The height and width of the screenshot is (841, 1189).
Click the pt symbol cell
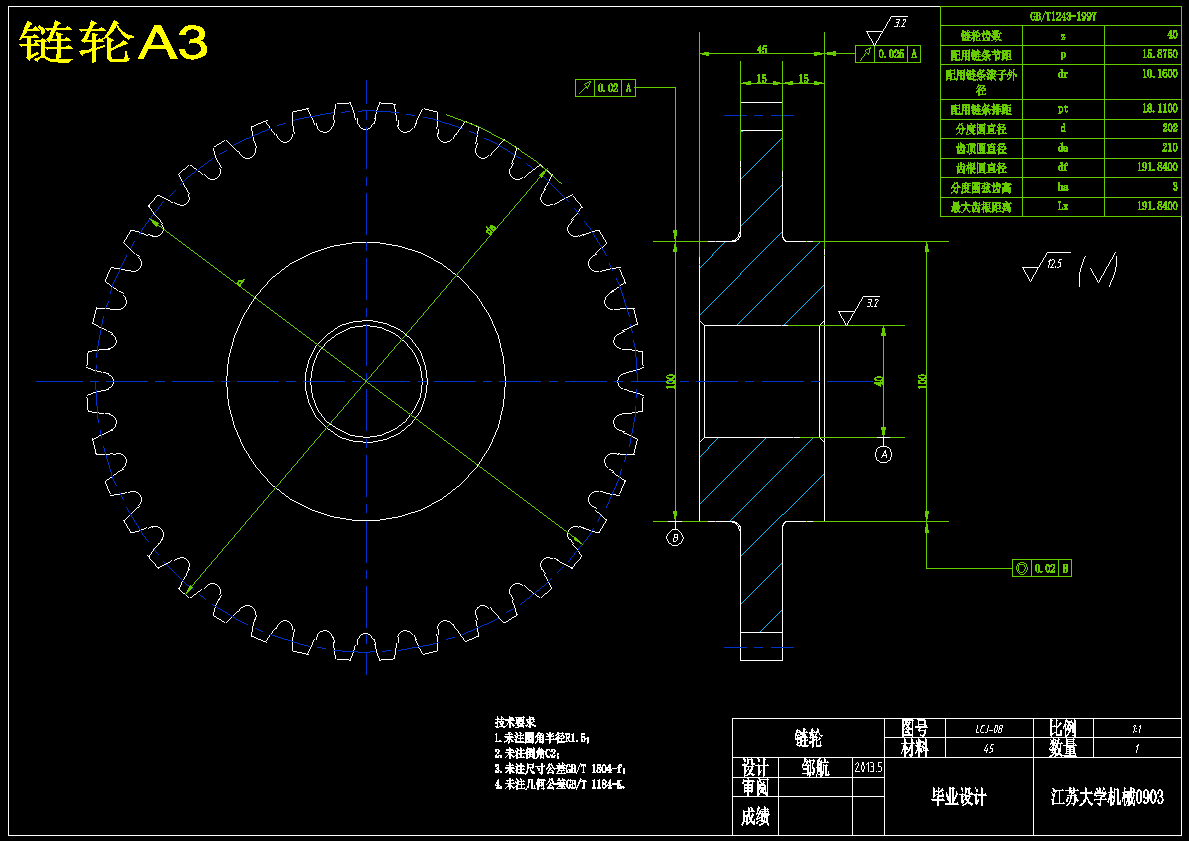pyautogui.click(x=1063, y=109)
